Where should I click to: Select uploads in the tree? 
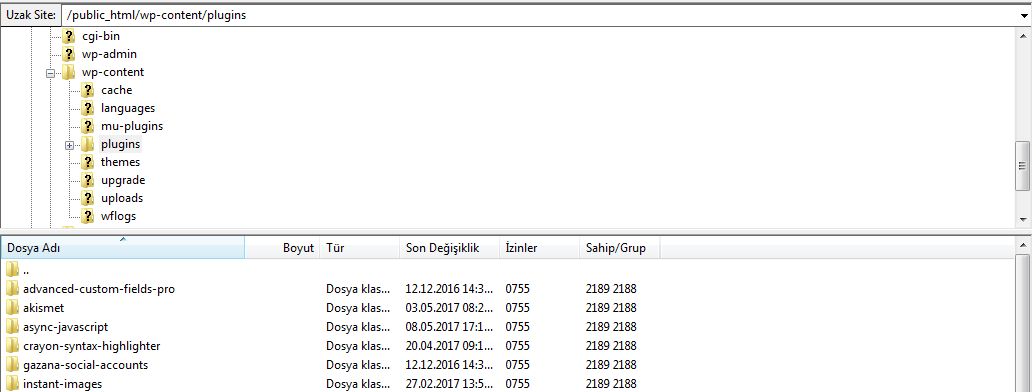(x=122, y=198)
